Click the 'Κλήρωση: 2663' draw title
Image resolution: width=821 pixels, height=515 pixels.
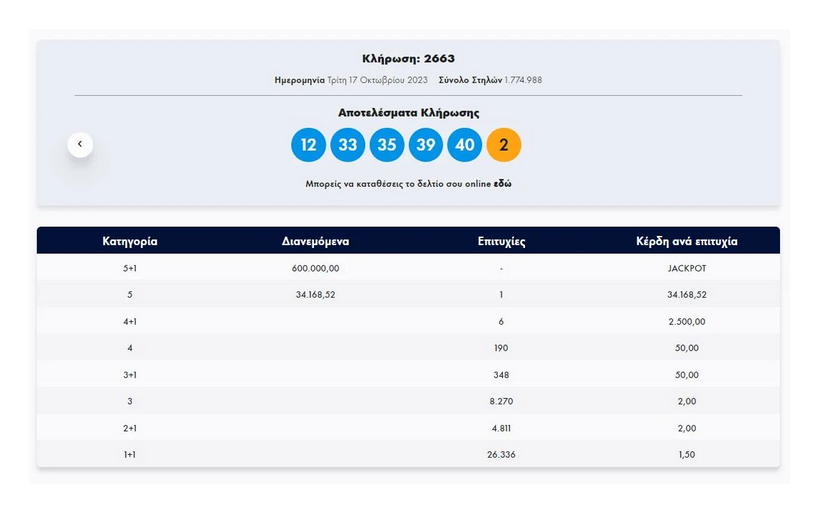[x=408, y=59]
